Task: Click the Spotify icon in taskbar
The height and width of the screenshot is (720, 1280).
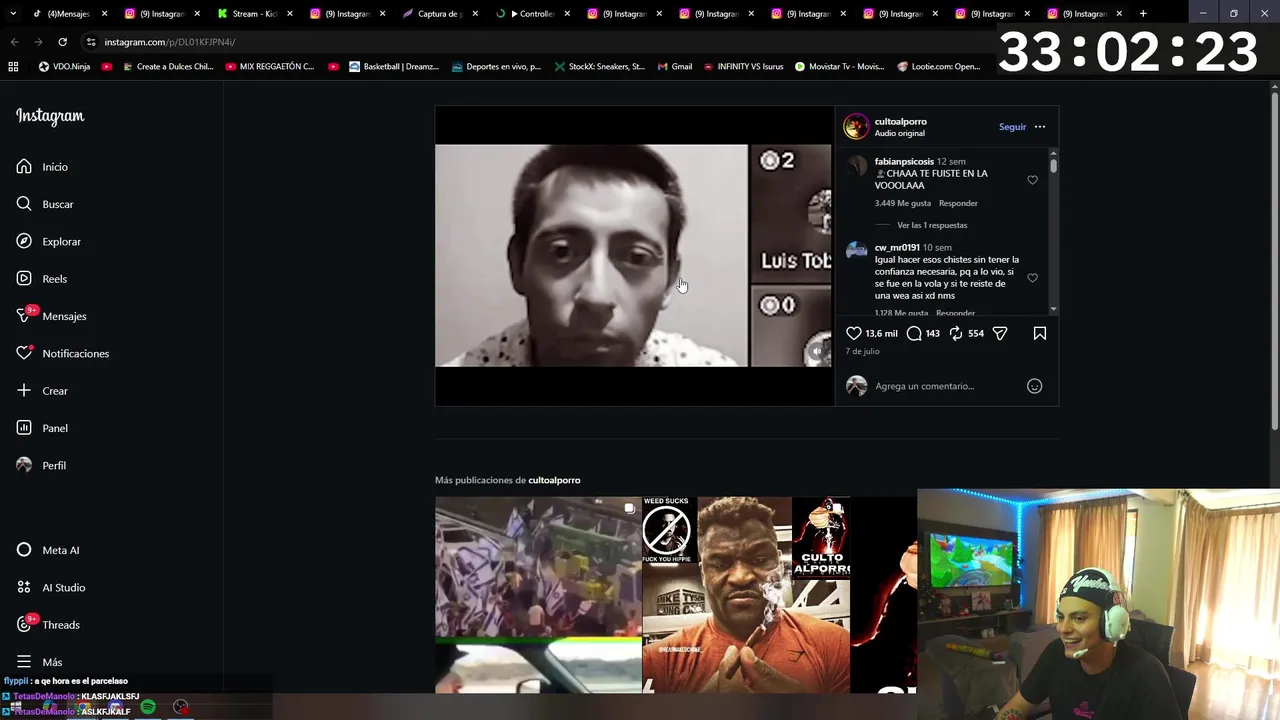Action: (148, 707)
